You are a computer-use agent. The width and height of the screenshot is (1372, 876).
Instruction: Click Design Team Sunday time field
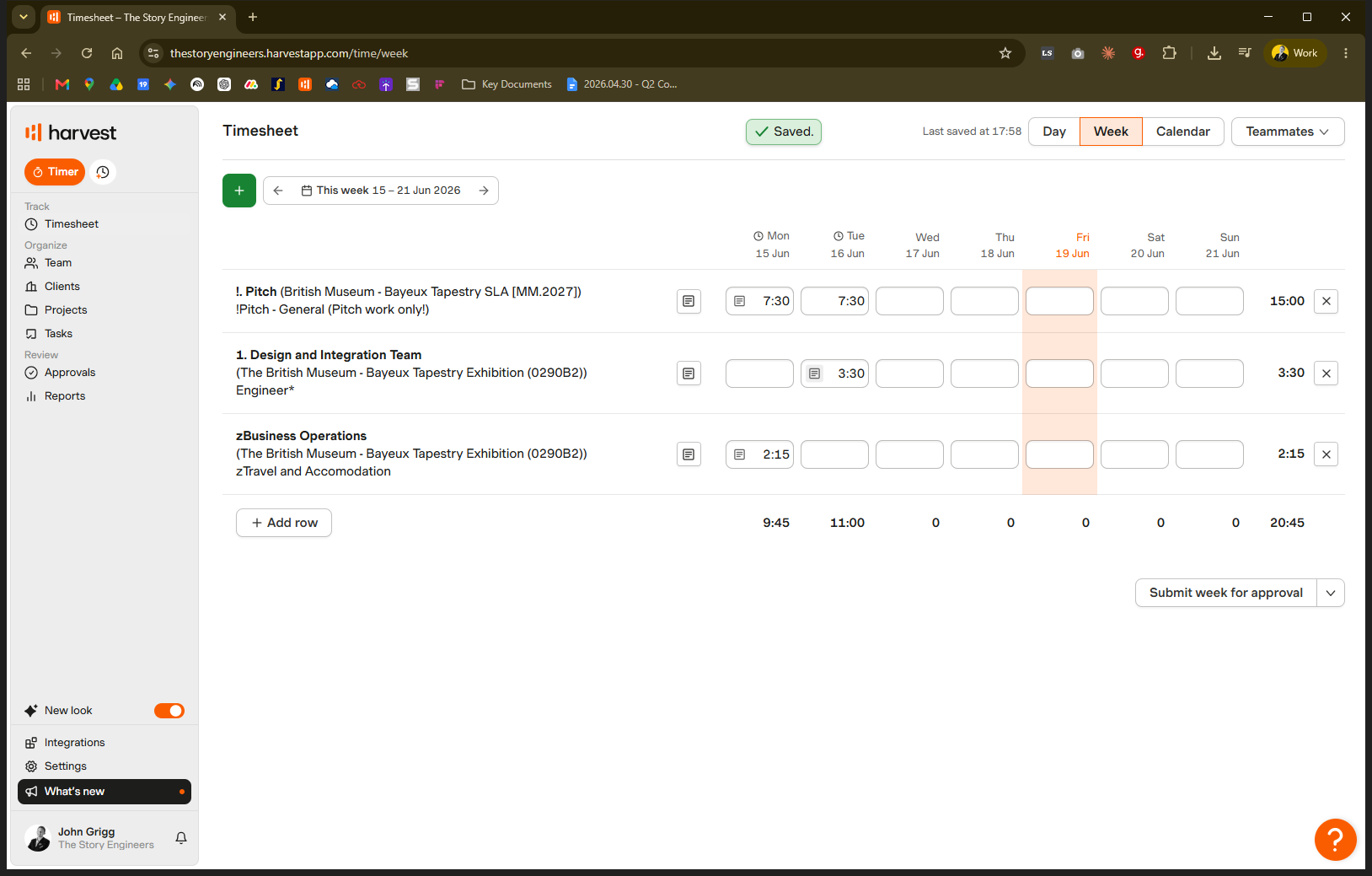(1209, 374)
